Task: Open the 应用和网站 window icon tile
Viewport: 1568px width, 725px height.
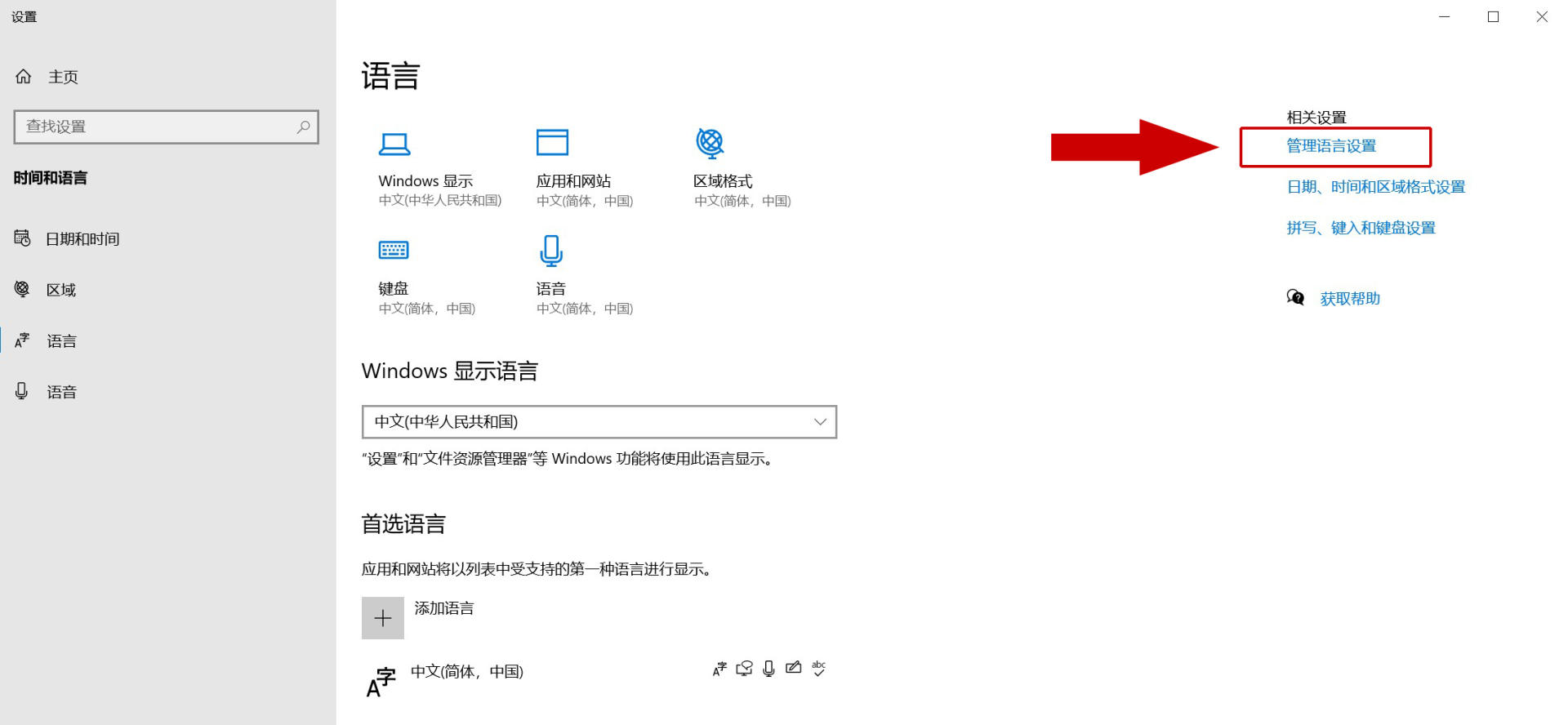Action: [552, 142]
